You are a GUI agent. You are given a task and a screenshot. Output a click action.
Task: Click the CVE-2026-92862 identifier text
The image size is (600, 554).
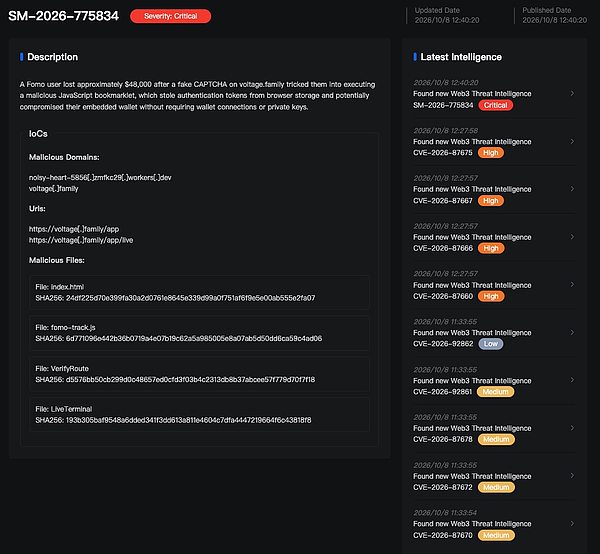point(443,344)
